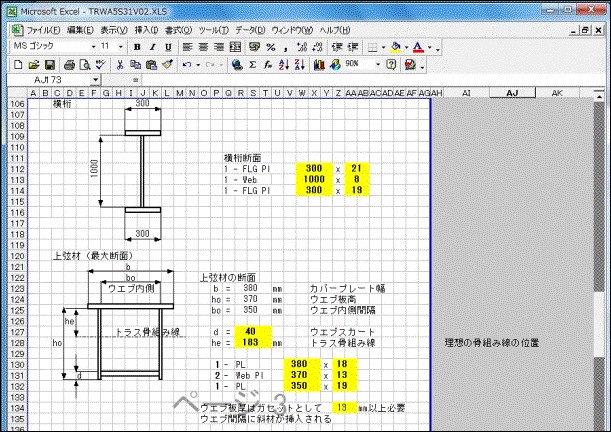Click Format Painter brush

(168, 64)
